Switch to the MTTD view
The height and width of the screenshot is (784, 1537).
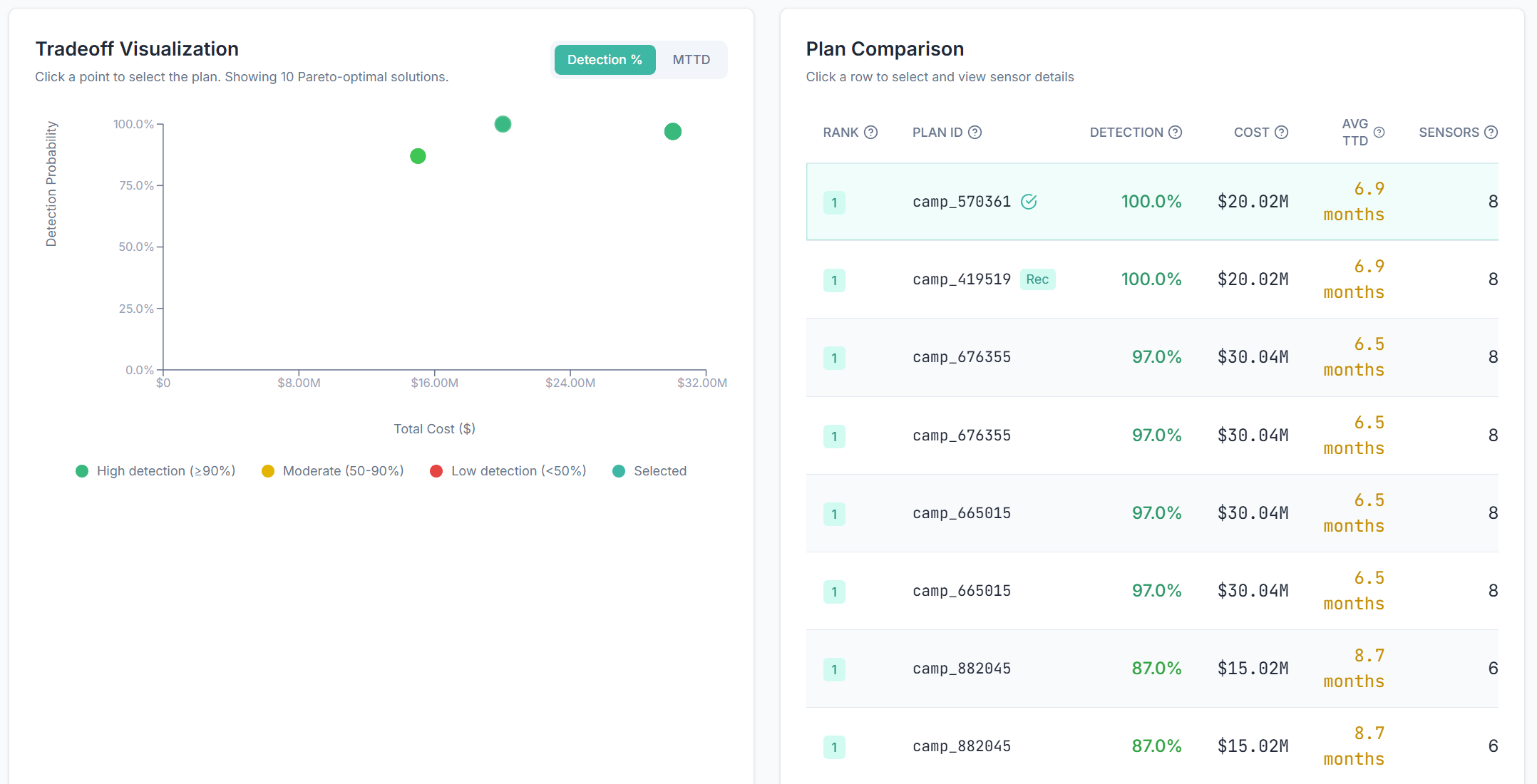click(x=691, y=59)
